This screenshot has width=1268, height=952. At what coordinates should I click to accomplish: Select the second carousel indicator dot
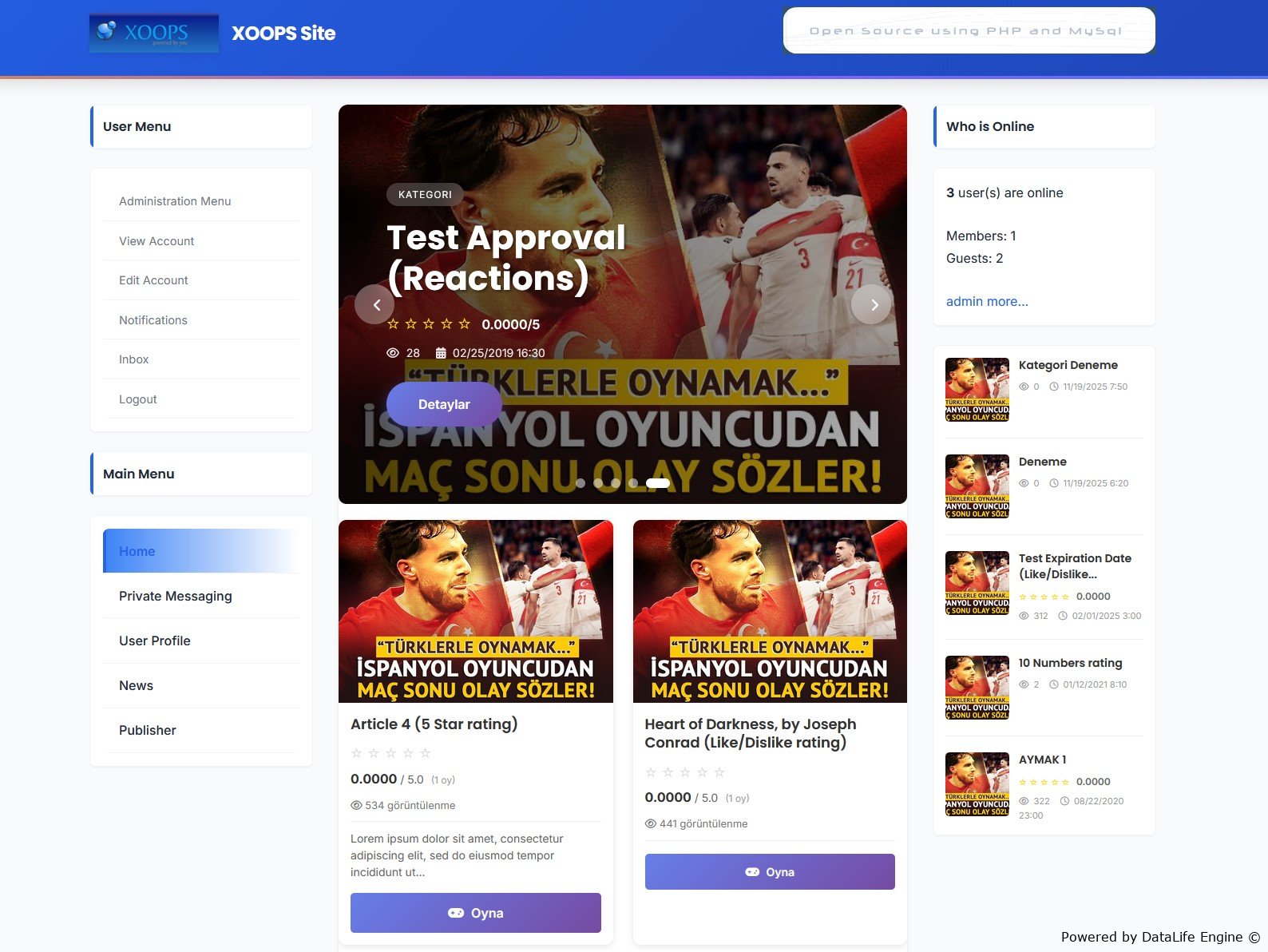tap(598, 483)
